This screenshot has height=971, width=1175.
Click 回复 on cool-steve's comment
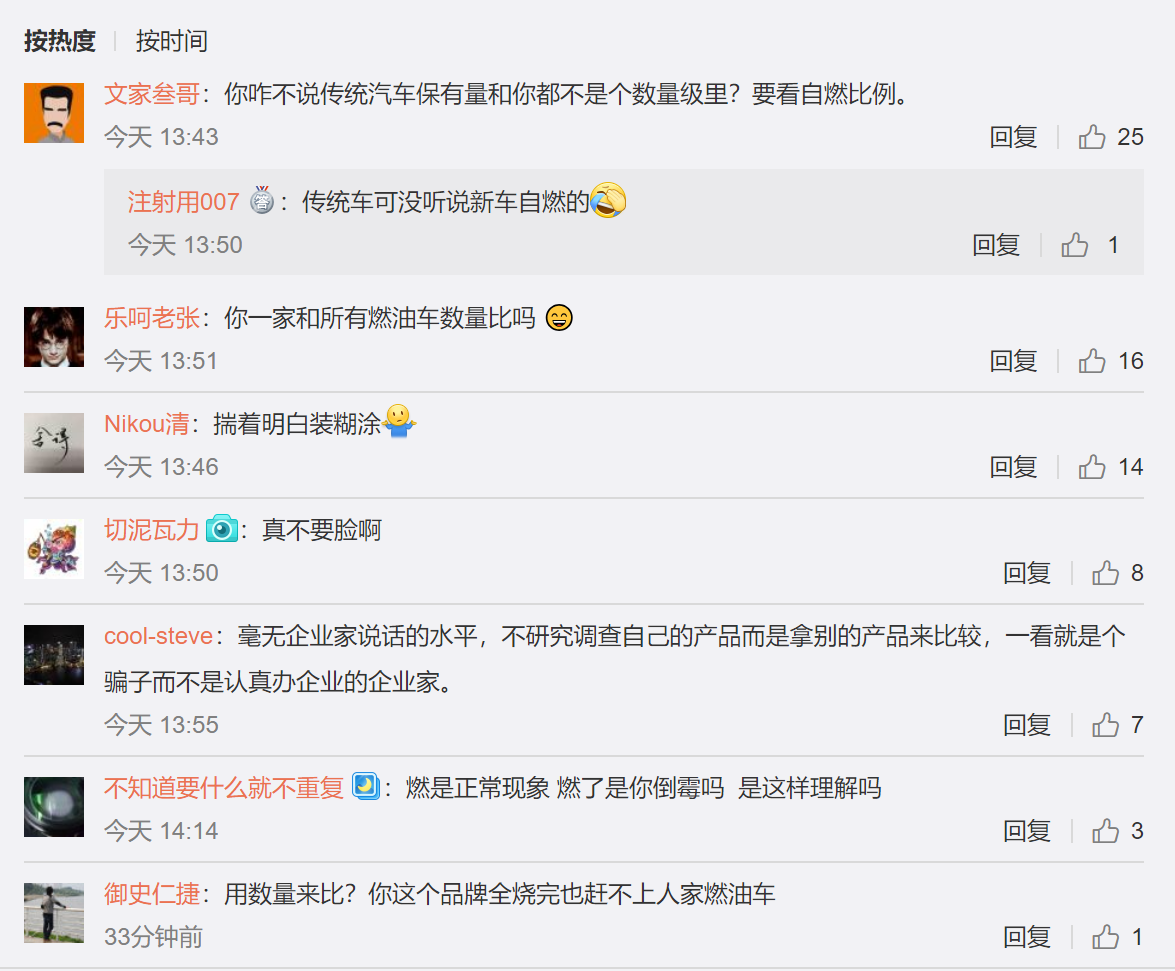[x=1027, y=725]
